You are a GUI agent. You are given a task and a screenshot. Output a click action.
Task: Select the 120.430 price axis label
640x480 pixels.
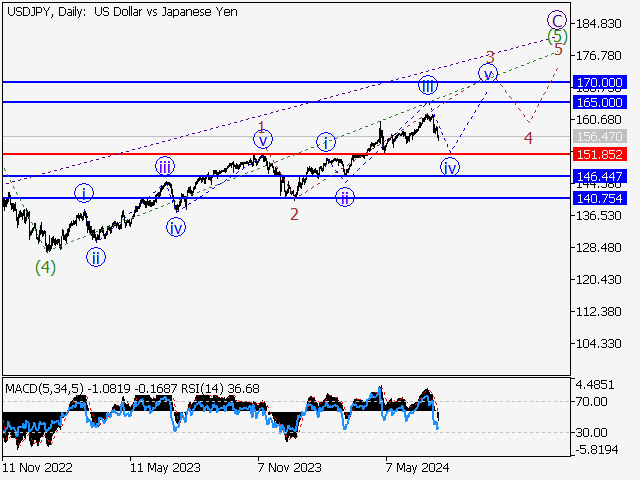598,280
